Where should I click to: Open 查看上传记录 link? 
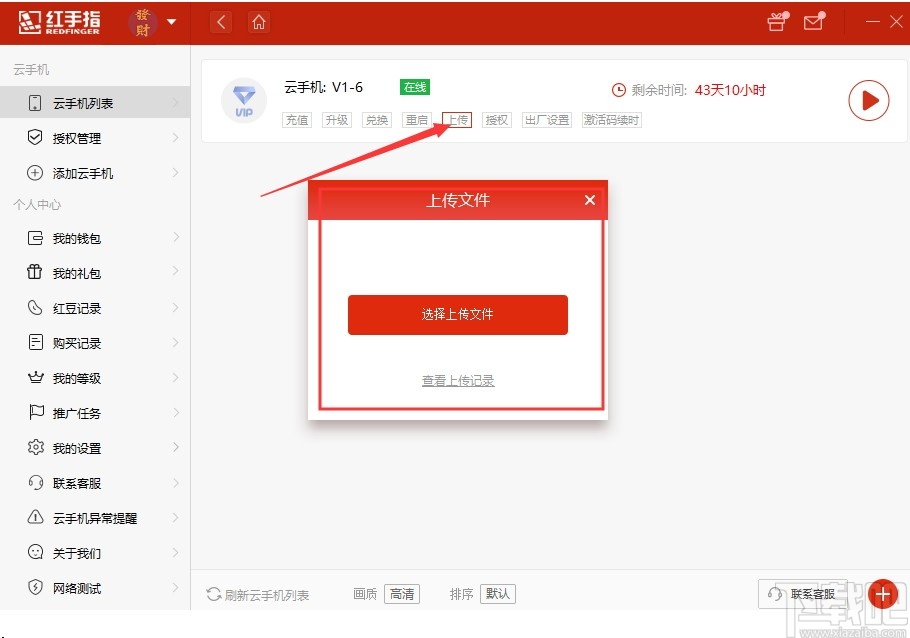[457, 380]
